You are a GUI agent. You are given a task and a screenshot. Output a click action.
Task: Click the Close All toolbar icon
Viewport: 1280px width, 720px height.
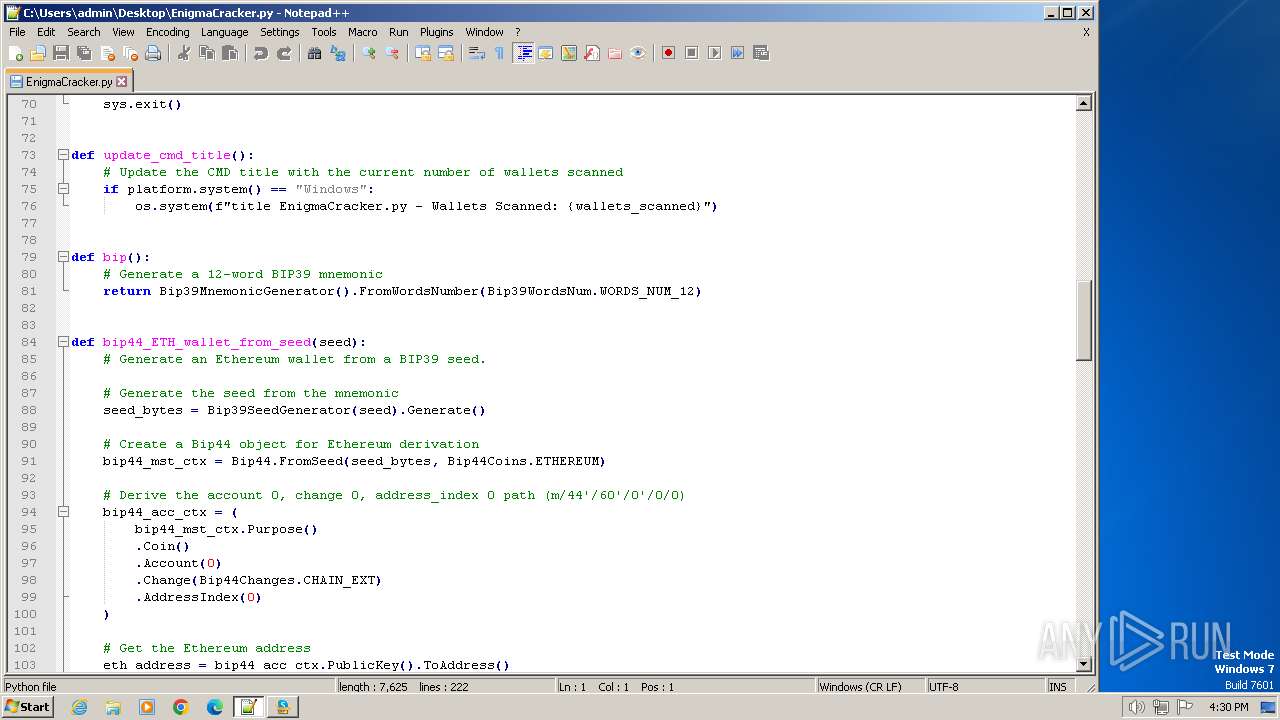pos(130,53)
